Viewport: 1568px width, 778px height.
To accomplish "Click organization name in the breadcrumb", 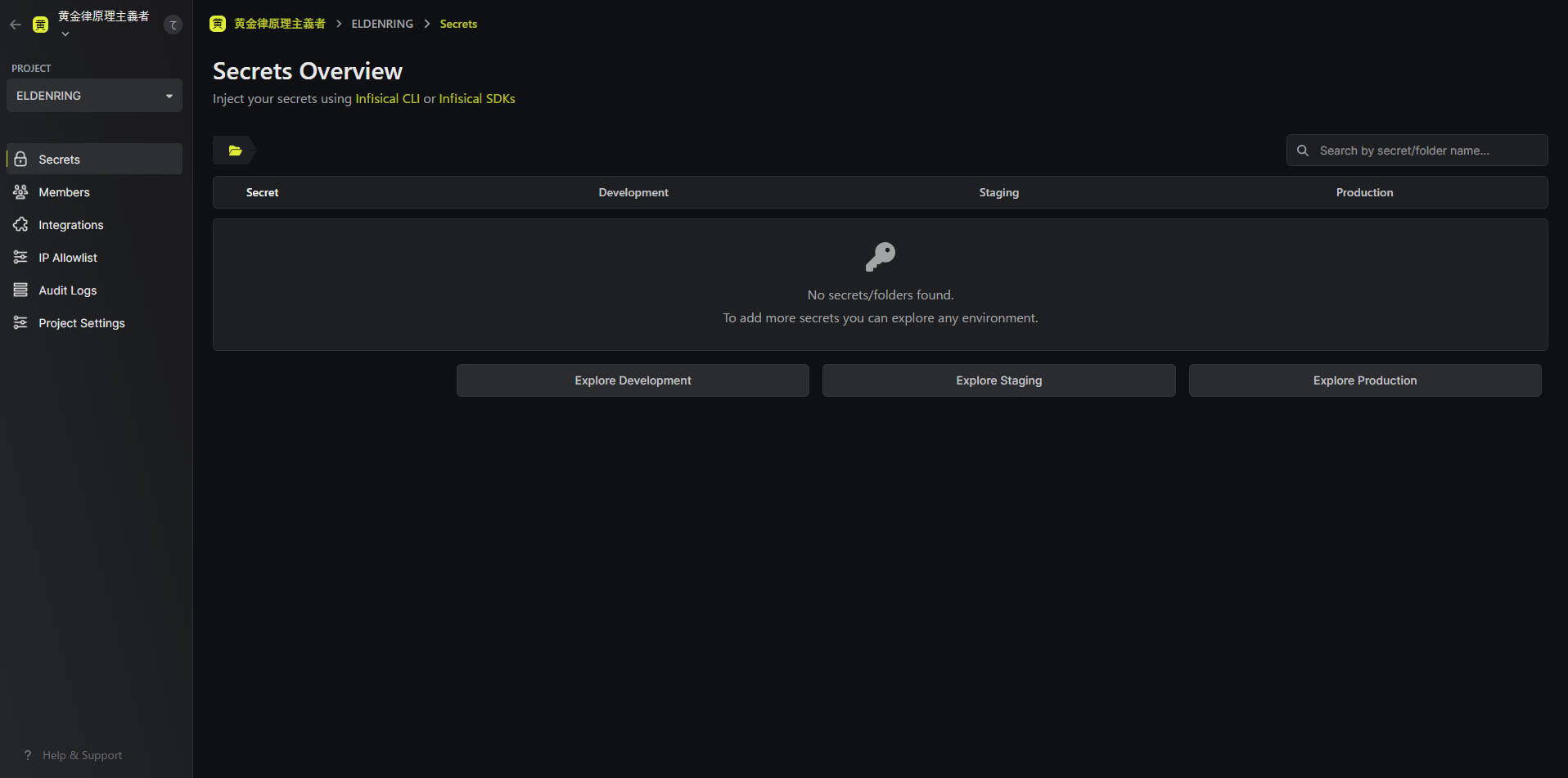I will (x=280, y=24).
